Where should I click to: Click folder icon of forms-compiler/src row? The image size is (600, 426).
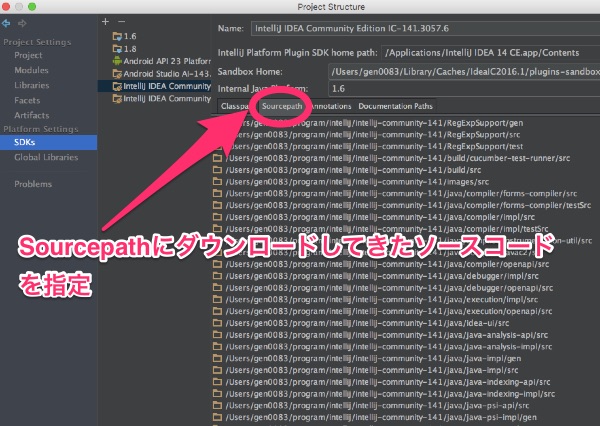pos(217,193)
